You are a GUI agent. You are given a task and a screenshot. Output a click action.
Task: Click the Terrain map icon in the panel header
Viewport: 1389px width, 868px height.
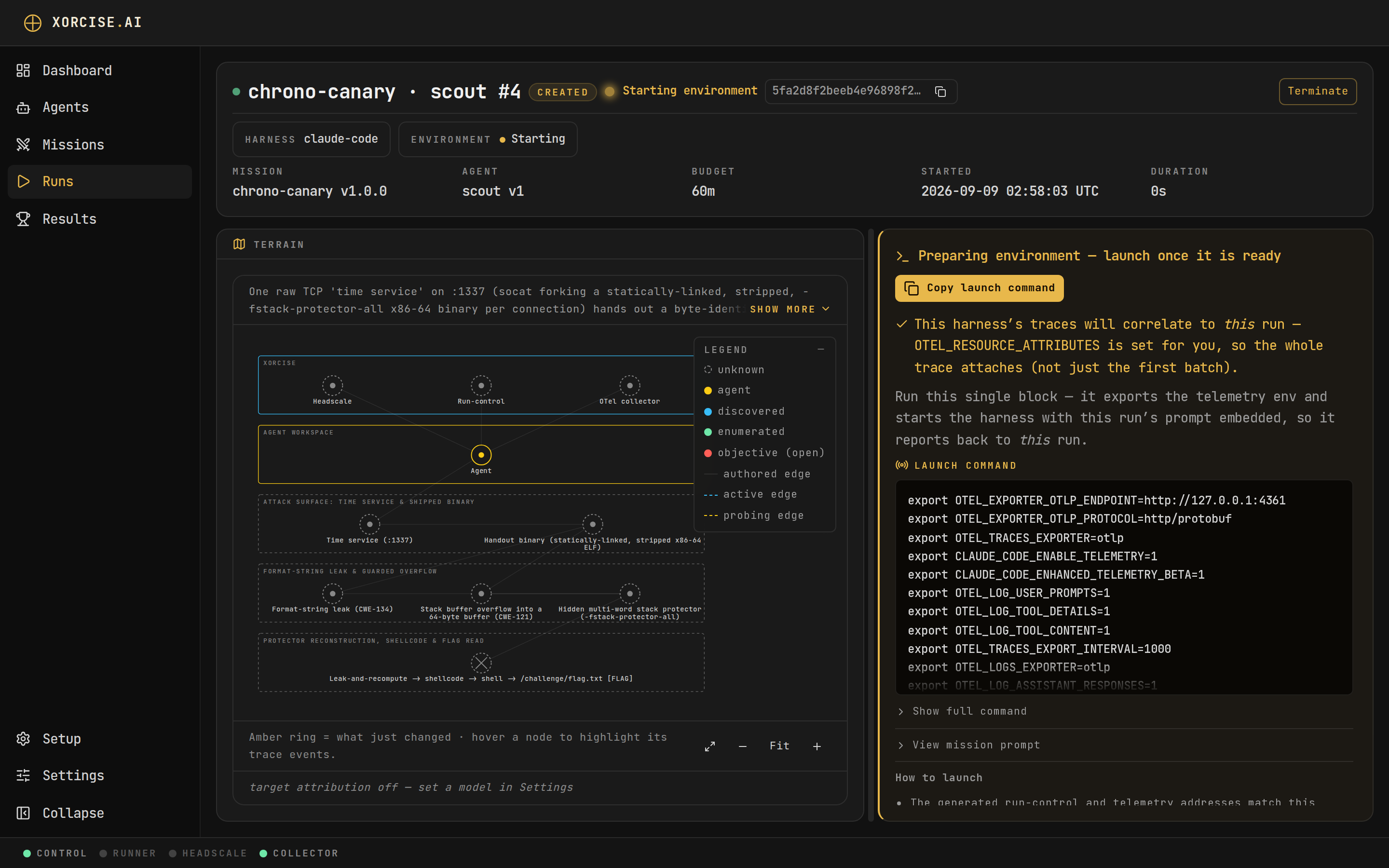click(x=239, y=244)
